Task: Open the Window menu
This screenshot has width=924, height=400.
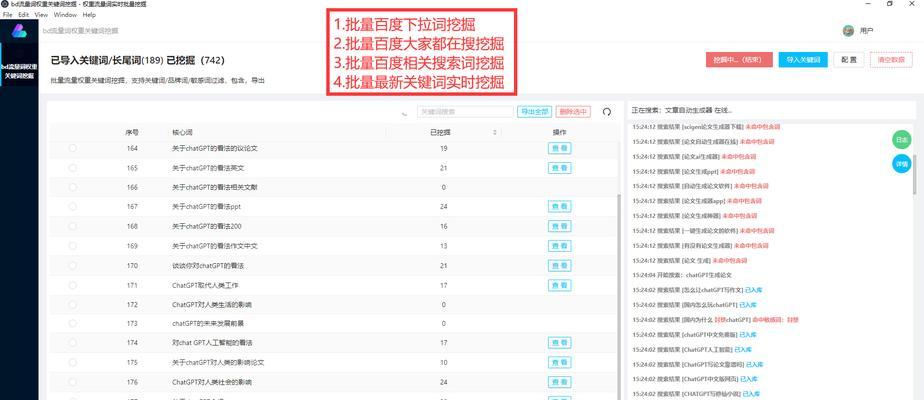Action: (x=65, y=14)
